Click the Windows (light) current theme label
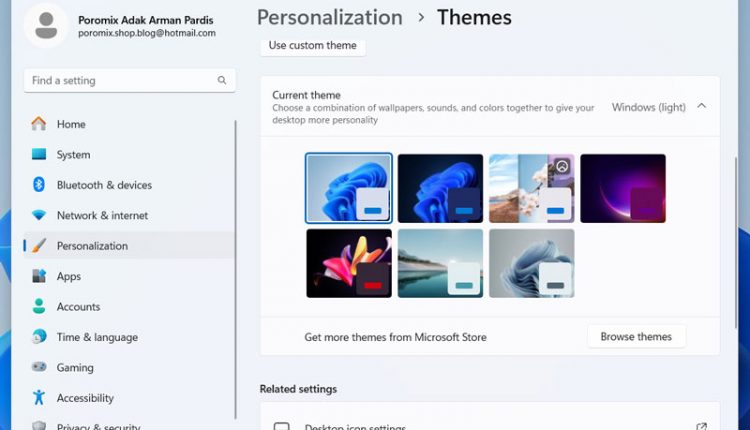 [x=649, y=107]
